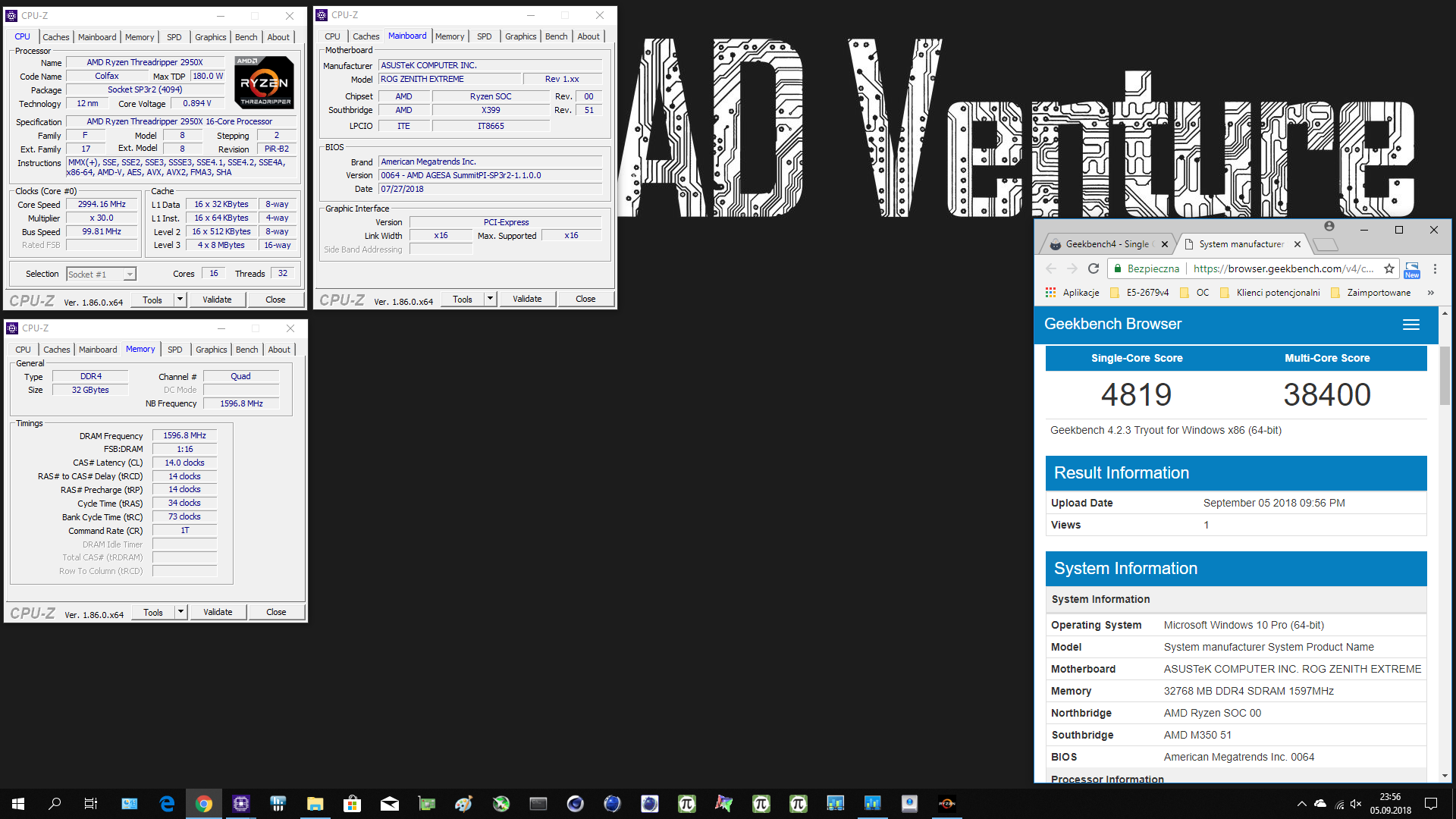The width and height of the screenshot is (1456, 819).
Task: Switch to CPU-Z on the taskbar
Action: (241, 804)
